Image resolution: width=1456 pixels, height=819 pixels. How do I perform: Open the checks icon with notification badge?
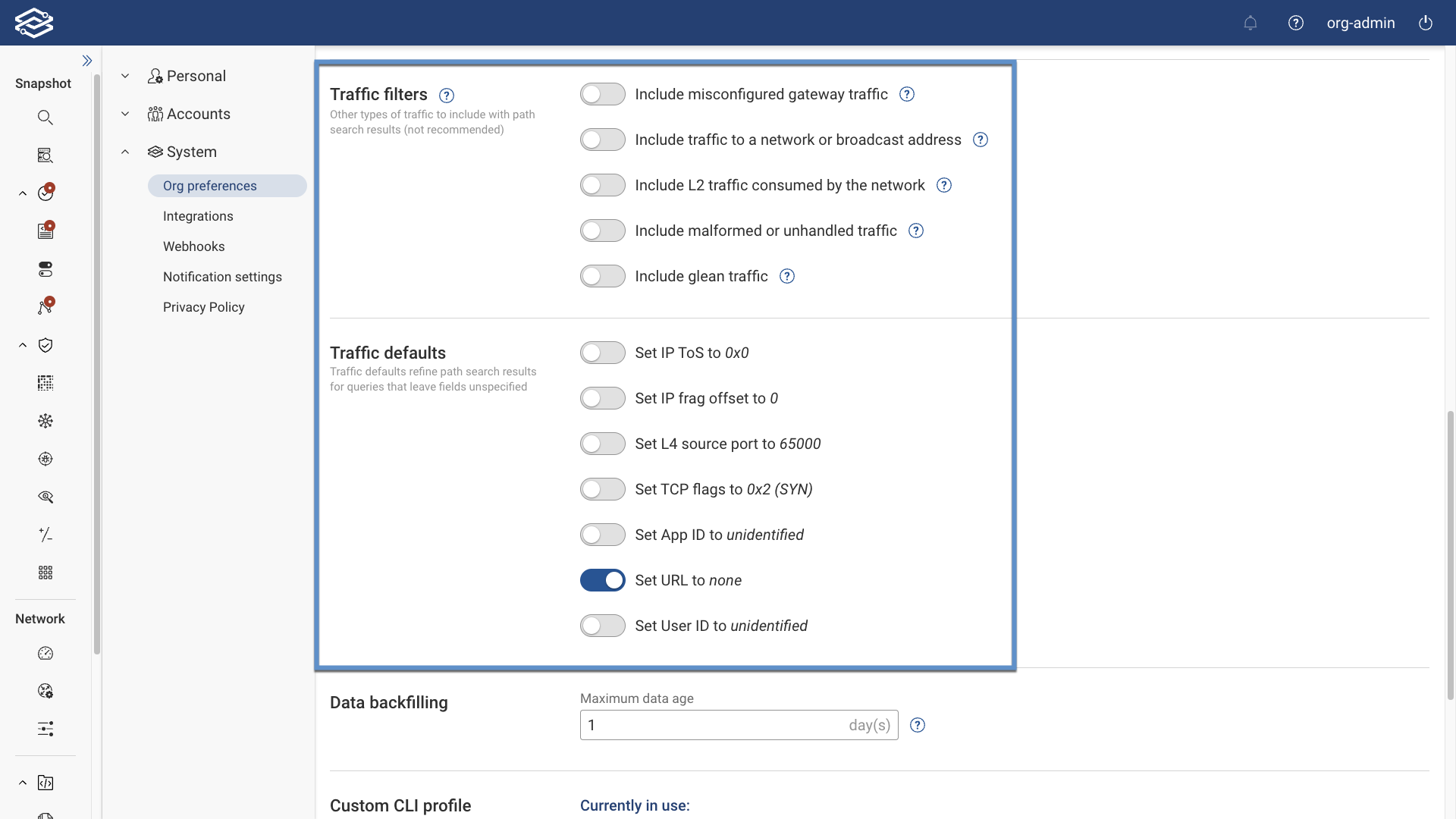tap(45, 193)
